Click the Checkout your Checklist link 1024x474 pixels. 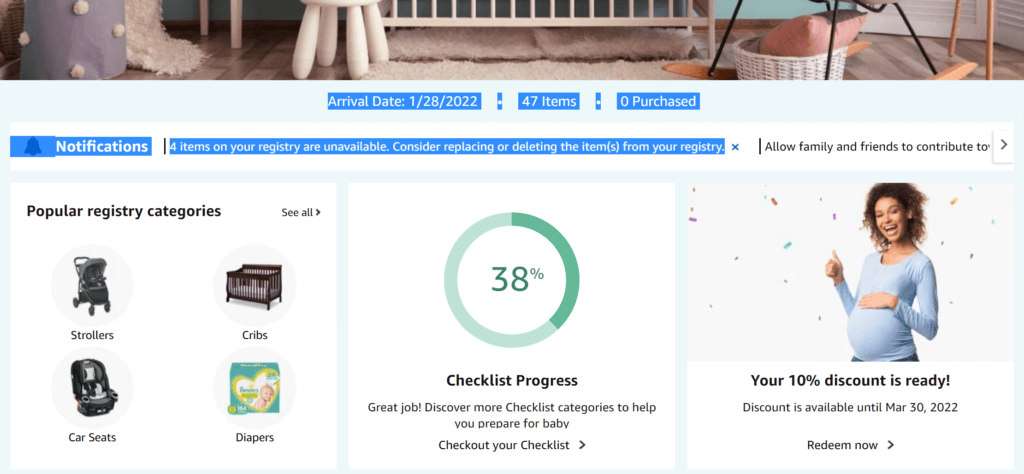point(512,445)
